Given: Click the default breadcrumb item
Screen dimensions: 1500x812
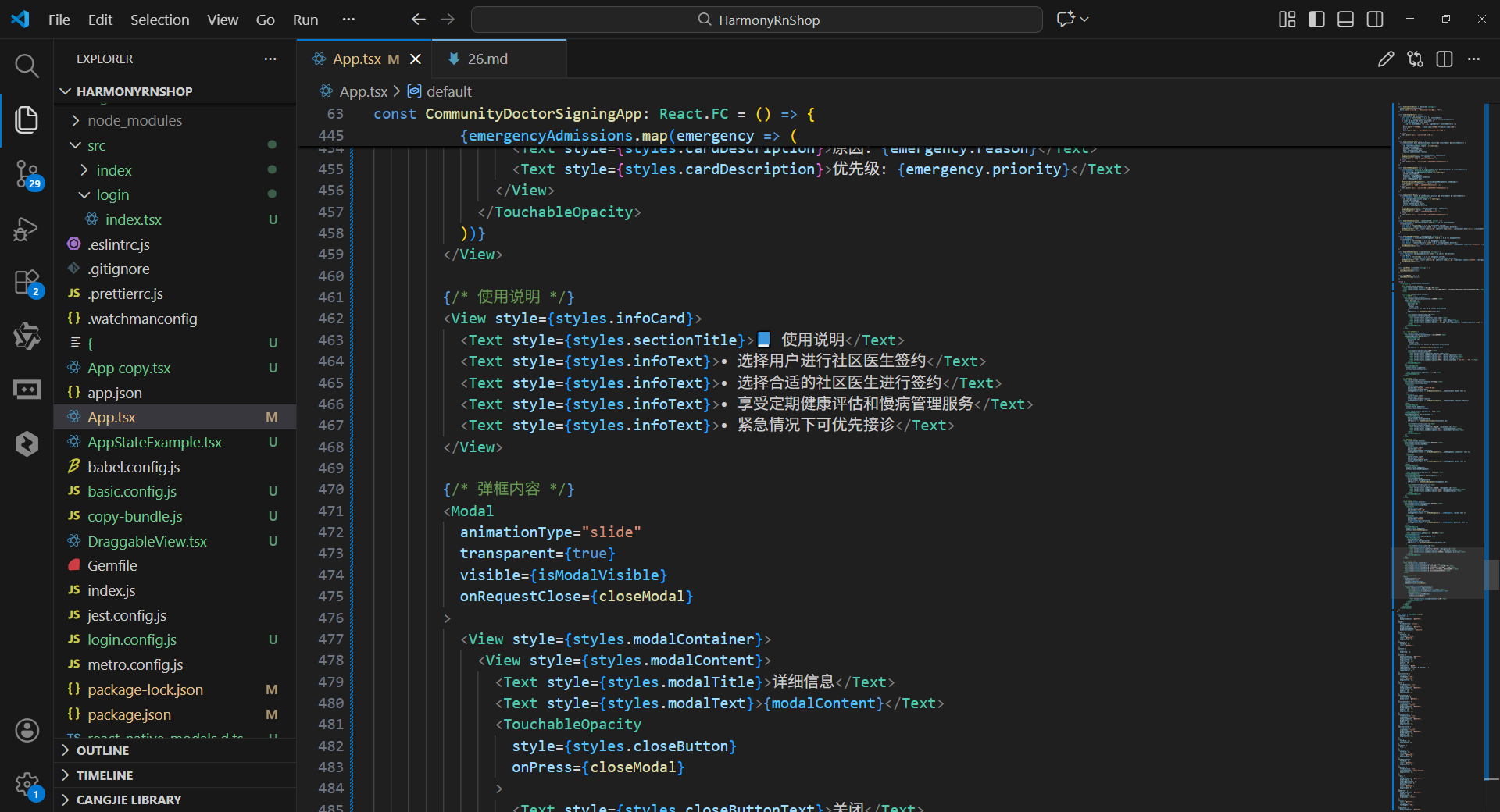Looking at the screenshot, I should [x=449, y=91].
